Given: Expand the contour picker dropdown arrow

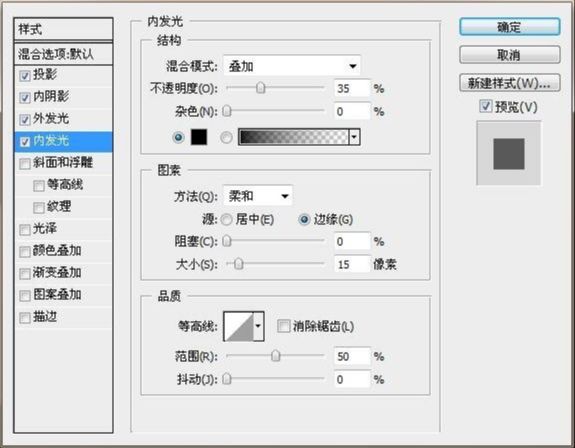Looking at the screenshot, I should click(x=259, y=326).
